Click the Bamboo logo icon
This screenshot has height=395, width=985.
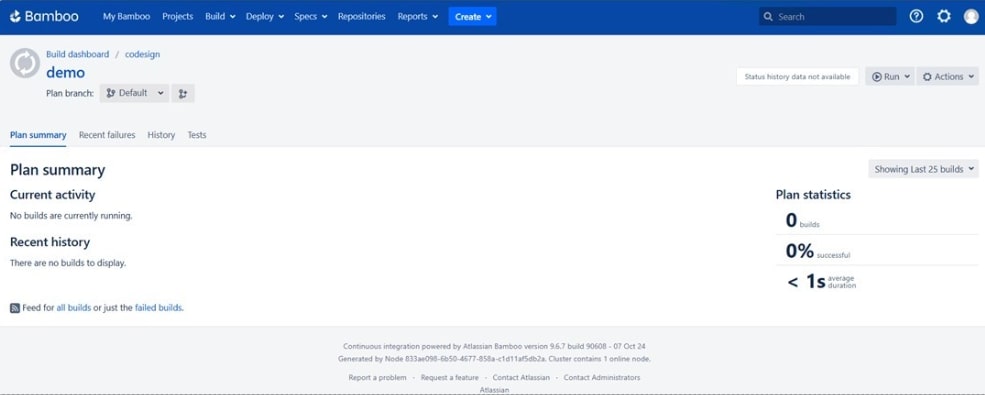coord(16,16)
